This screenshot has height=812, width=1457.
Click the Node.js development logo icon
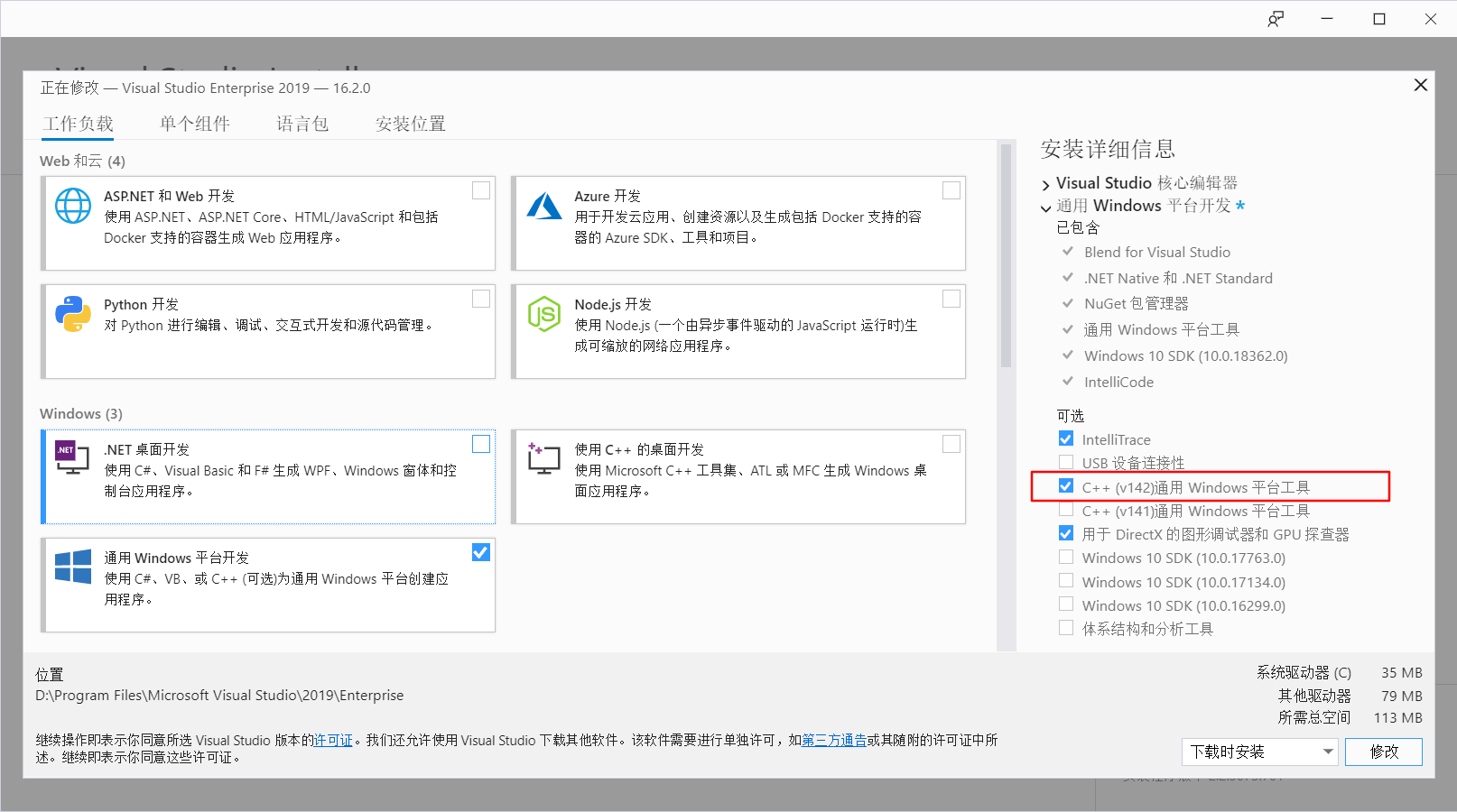tap(544, 314)
